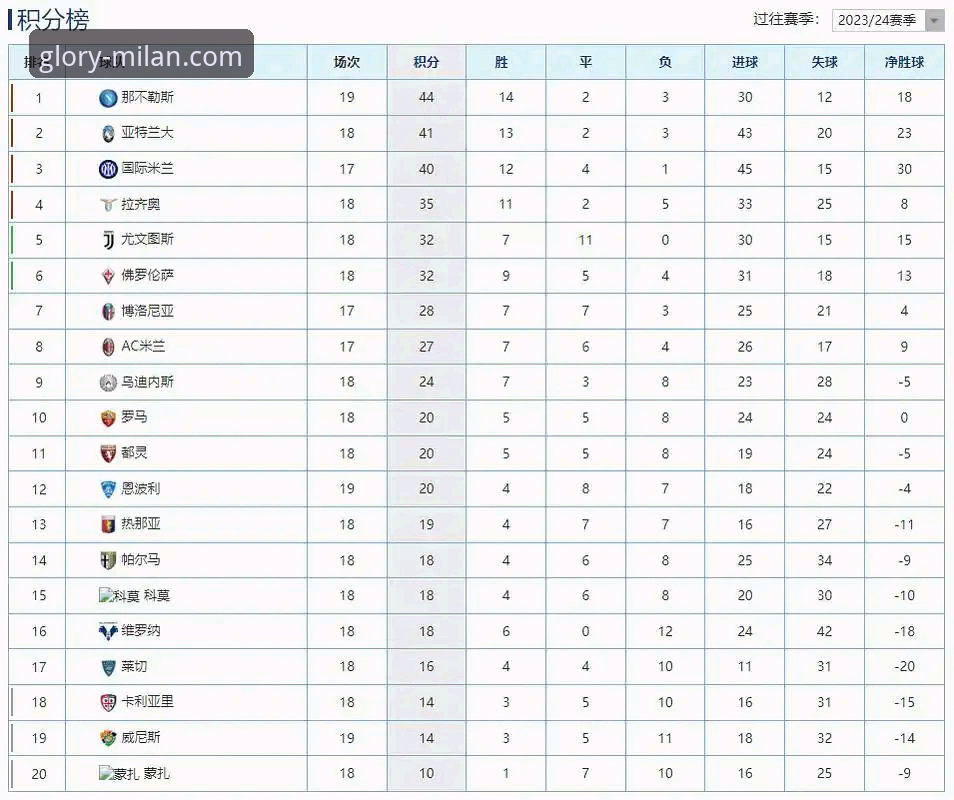Click the 进球 column header
The image size is (954, 800).
point(745,62)
